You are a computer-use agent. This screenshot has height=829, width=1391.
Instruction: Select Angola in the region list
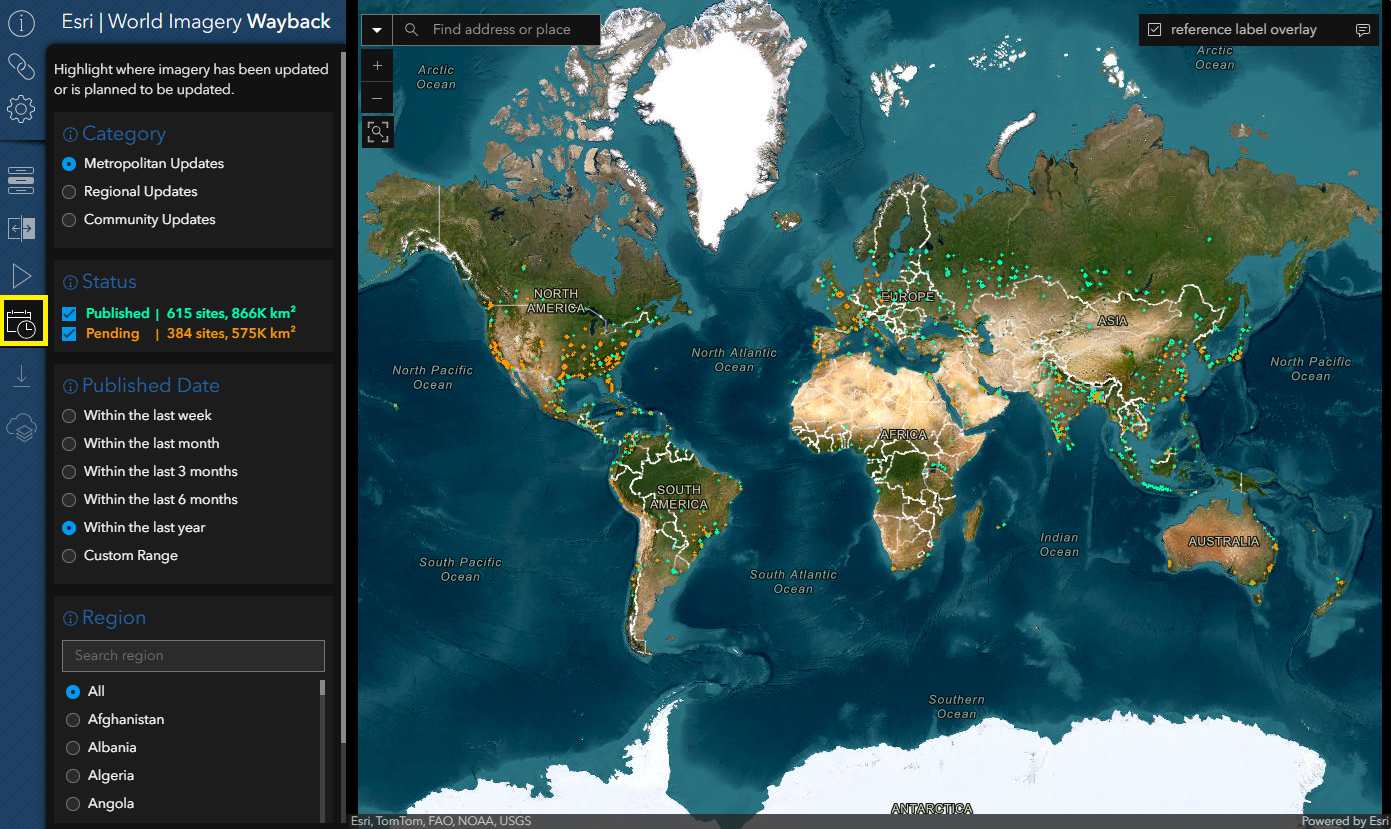(73, 804)
